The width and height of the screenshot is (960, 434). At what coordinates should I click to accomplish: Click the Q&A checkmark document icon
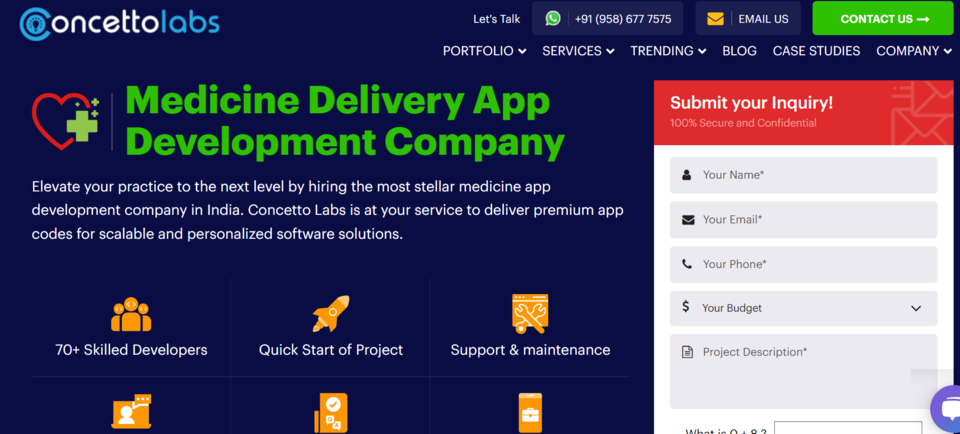(331, 413)
